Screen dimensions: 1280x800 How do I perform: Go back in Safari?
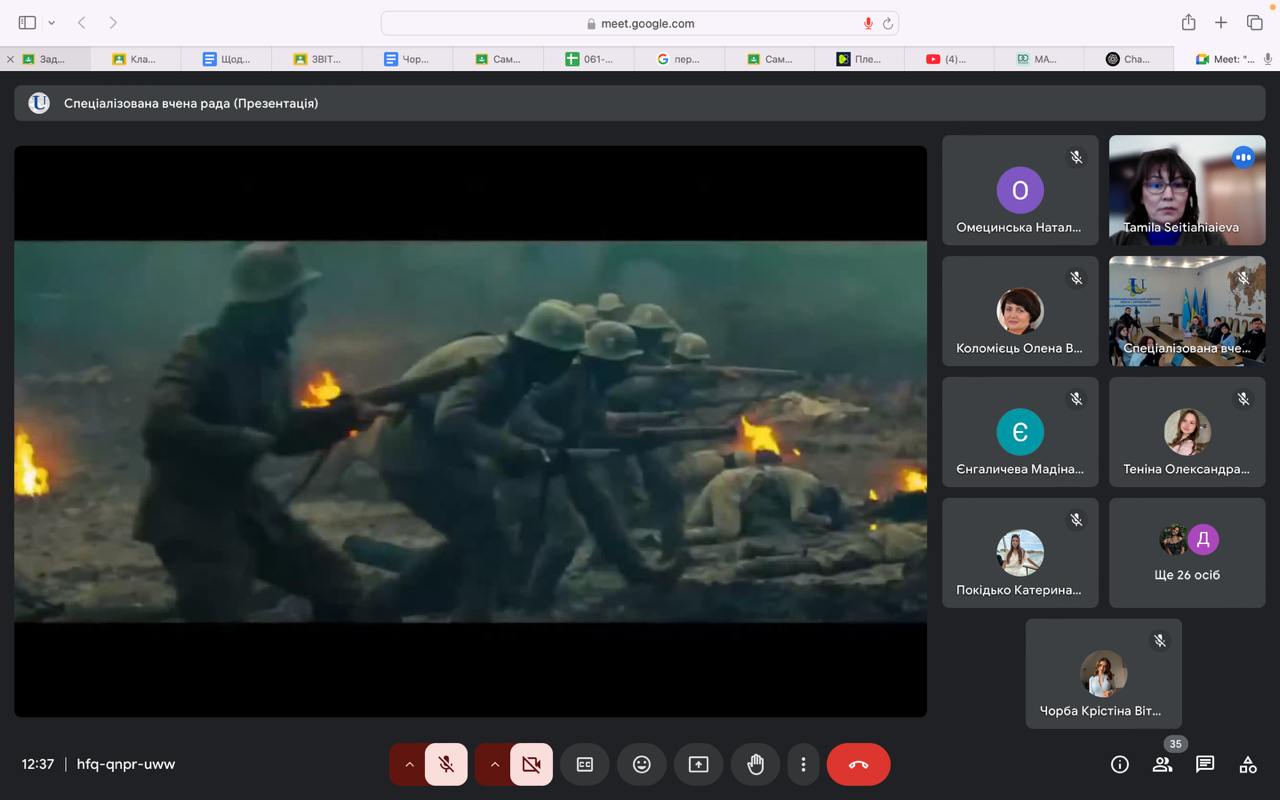(82, 22)
